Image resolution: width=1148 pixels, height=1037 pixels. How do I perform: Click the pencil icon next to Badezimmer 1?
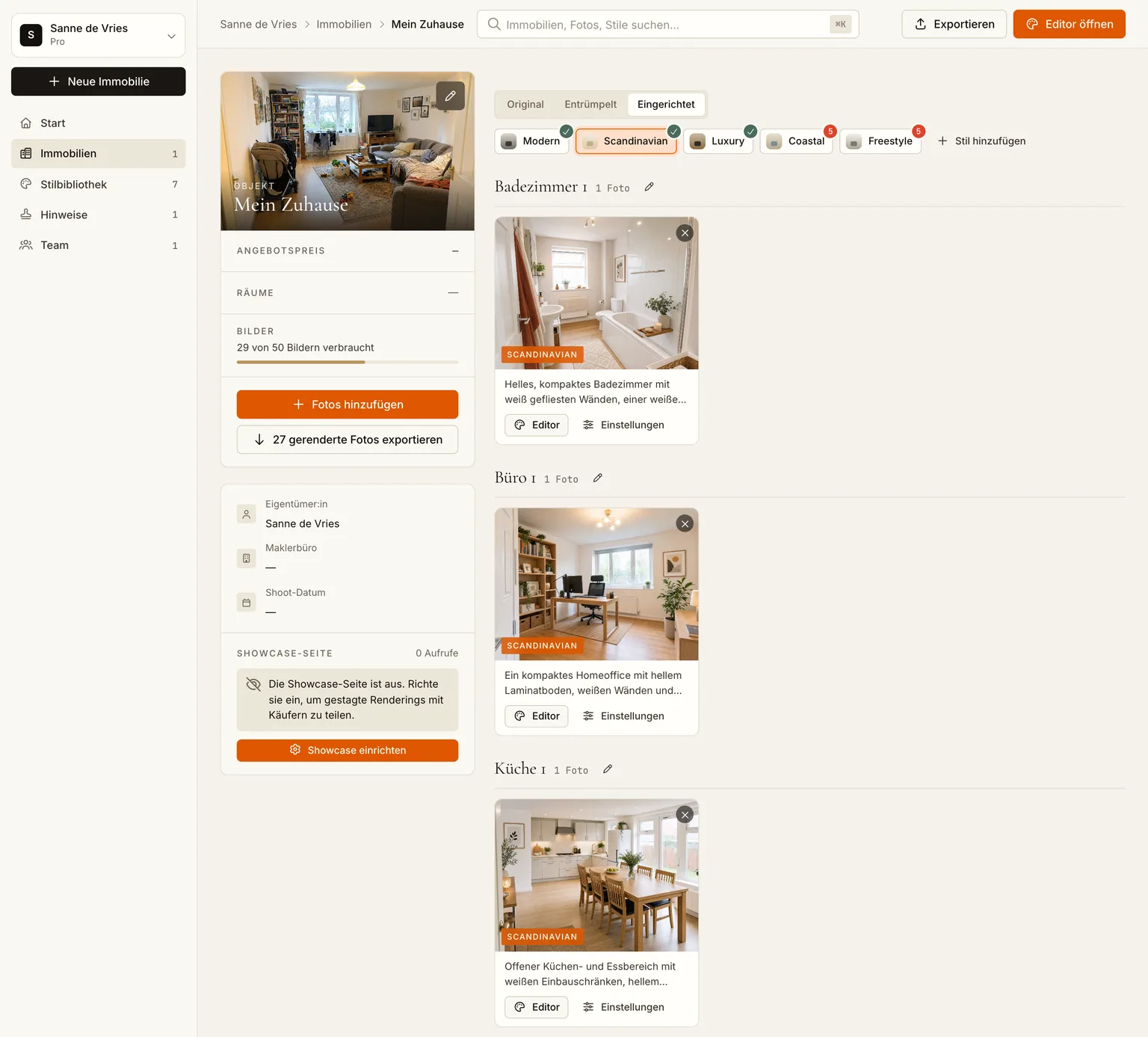tap(649, 187)
